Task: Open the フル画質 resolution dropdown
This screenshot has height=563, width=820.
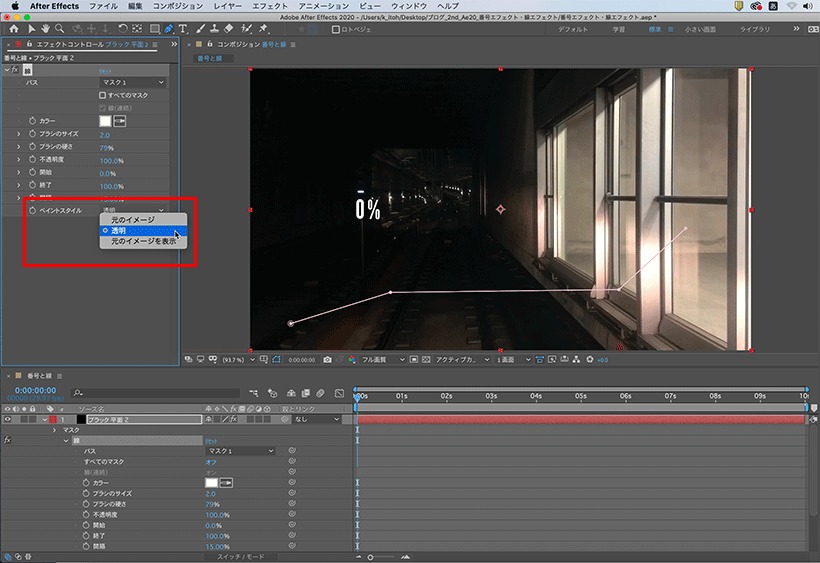Action: [383, 360]
